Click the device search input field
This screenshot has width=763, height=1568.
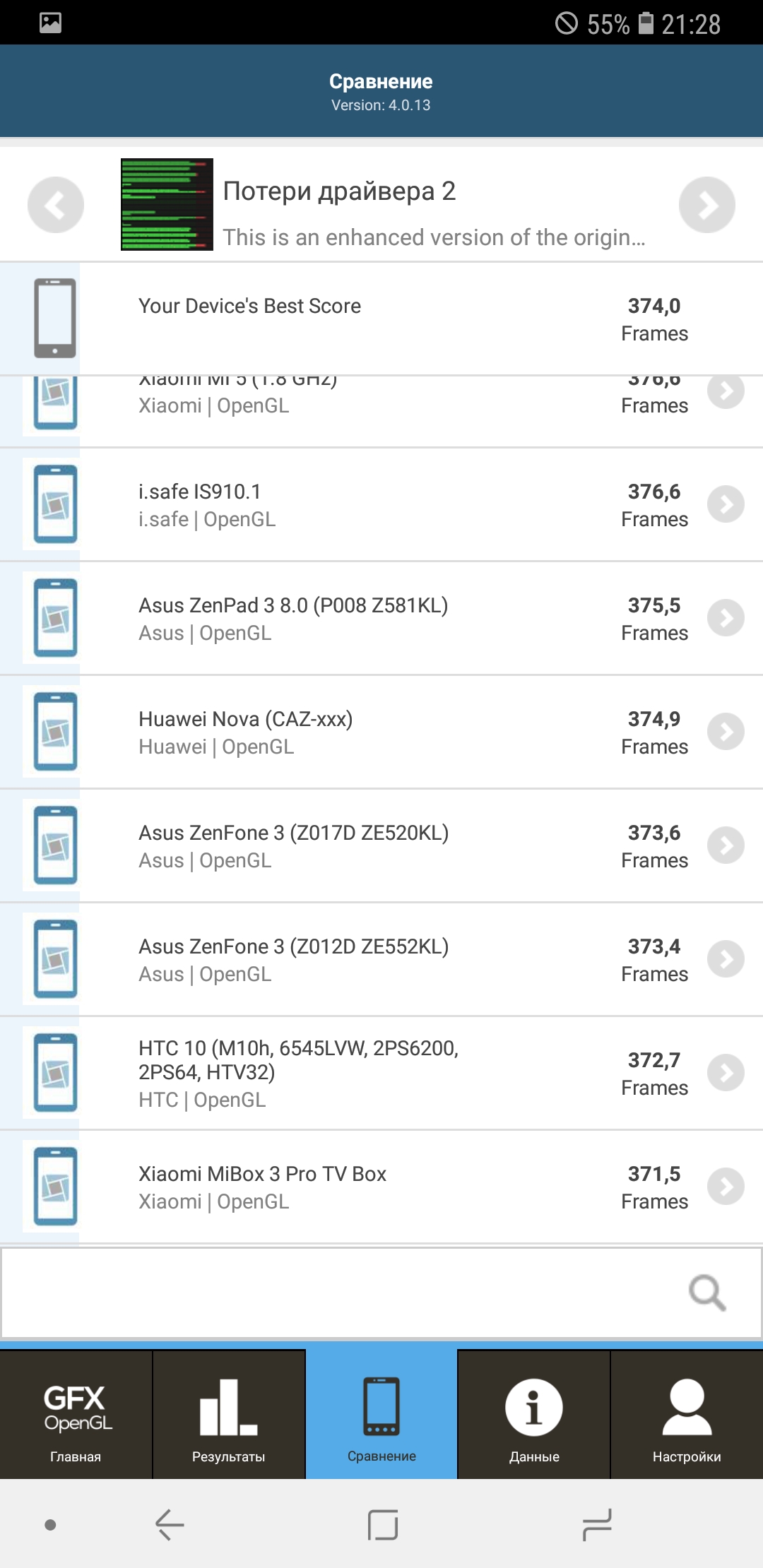pos(339,1293)
